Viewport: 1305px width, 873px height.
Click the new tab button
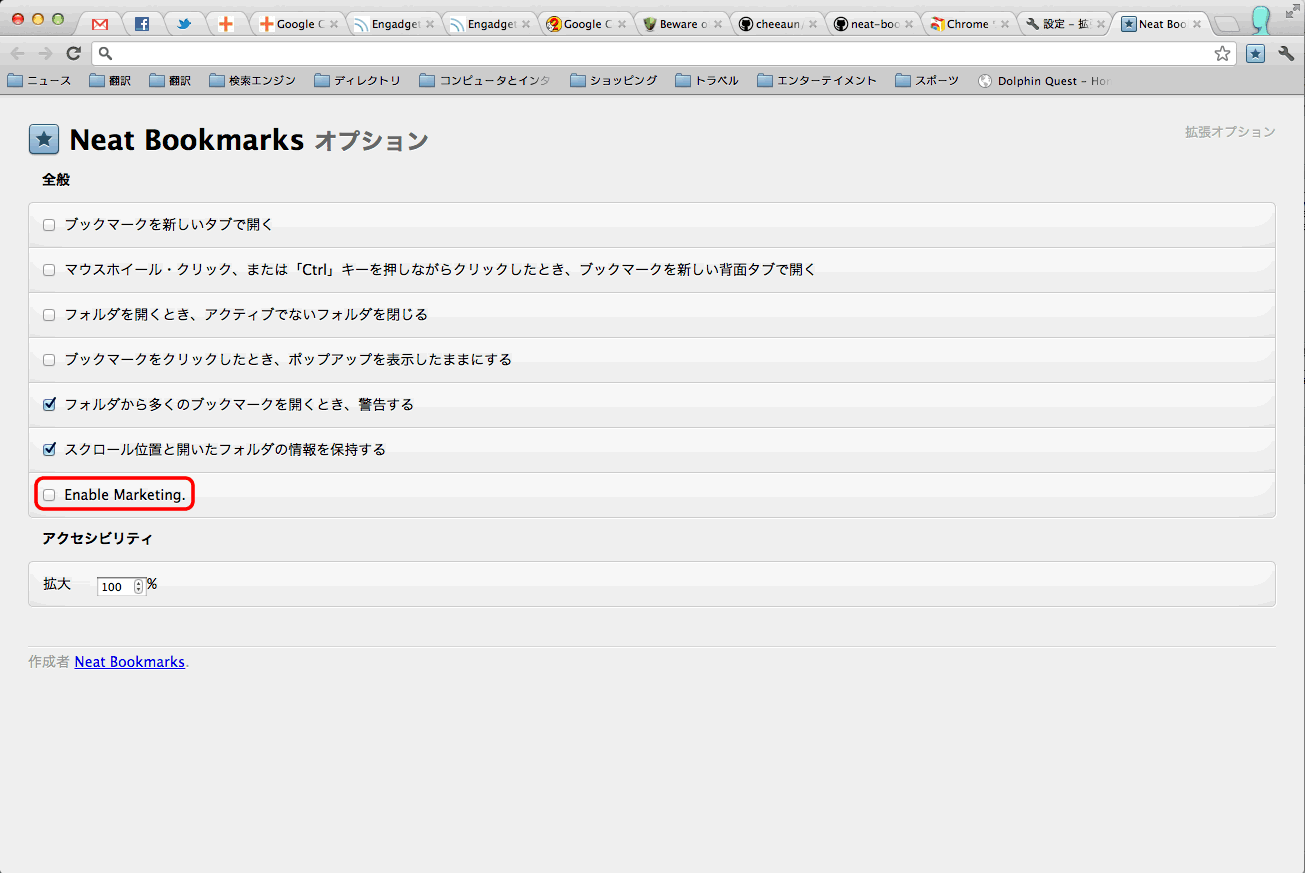point(1227,24)
